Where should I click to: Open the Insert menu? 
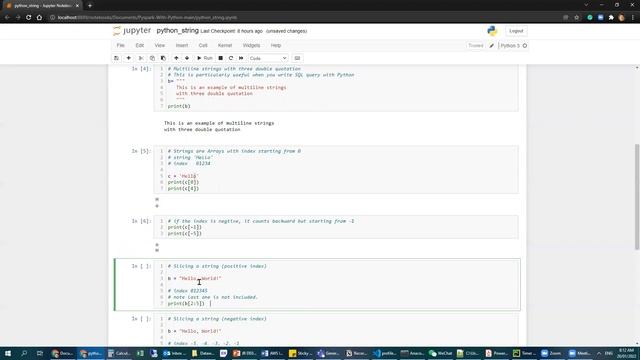pos(182,45)
